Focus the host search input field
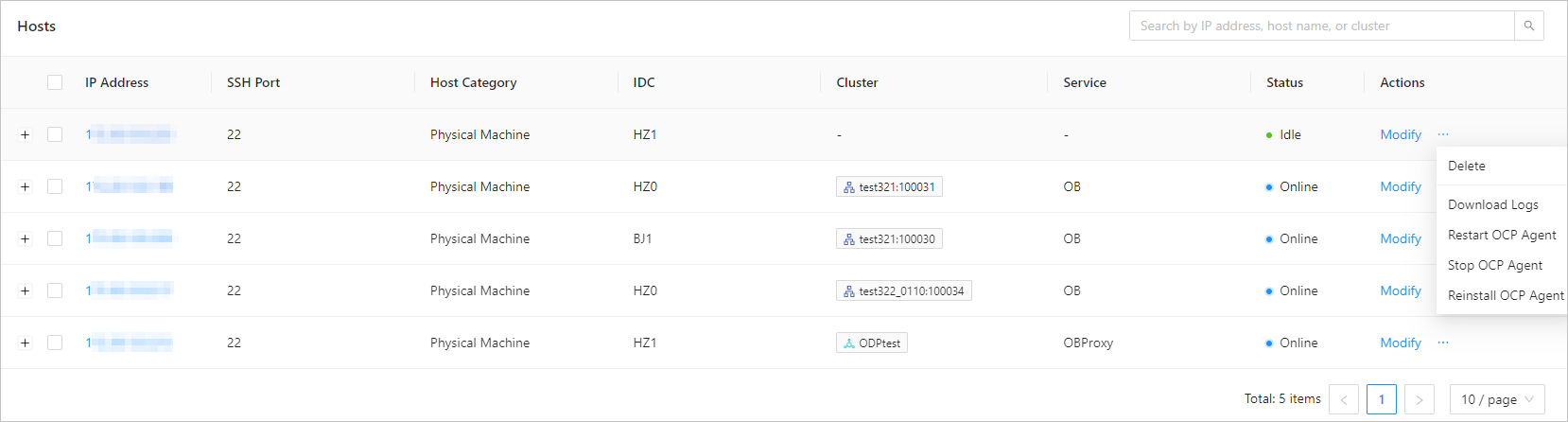This screenshot has height=422, width=1568. [x=1321, y=26]
